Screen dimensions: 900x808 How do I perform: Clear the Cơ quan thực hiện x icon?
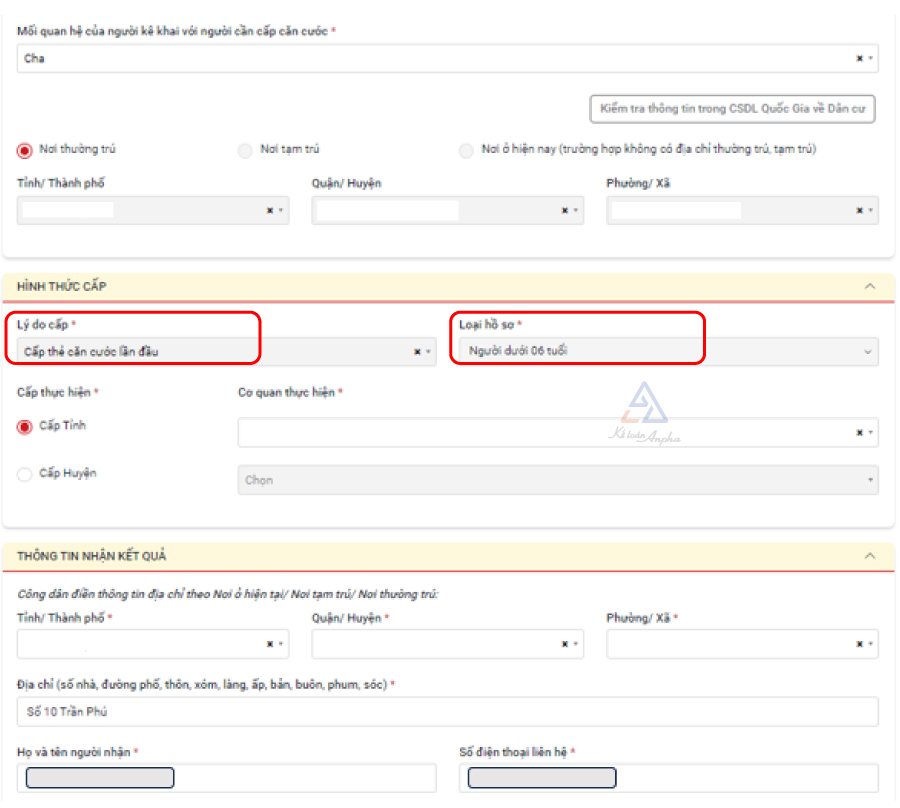(x=859, y=433)
